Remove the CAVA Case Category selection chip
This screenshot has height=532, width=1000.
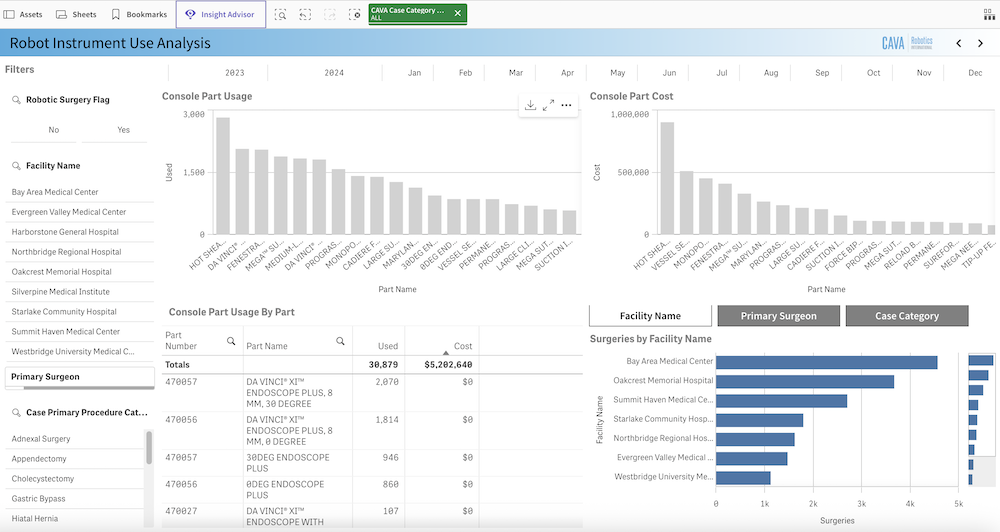tap(458, 13)
